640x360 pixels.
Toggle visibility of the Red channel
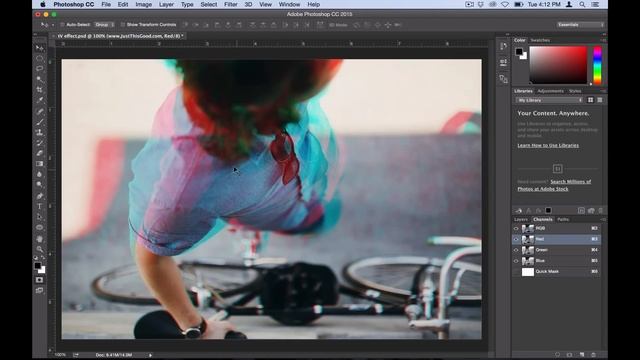tap(516, 239)
